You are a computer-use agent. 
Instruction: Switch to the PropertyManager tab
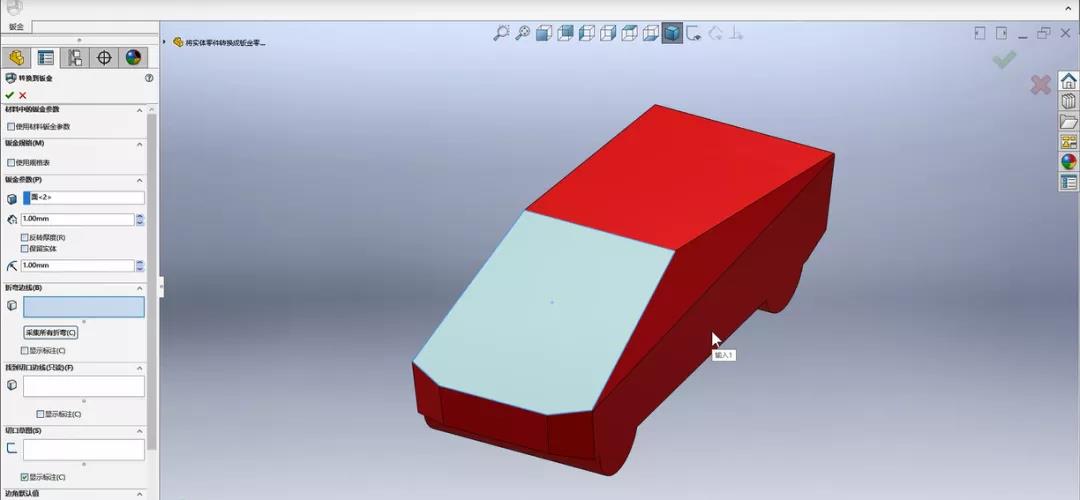pos(45,58)
